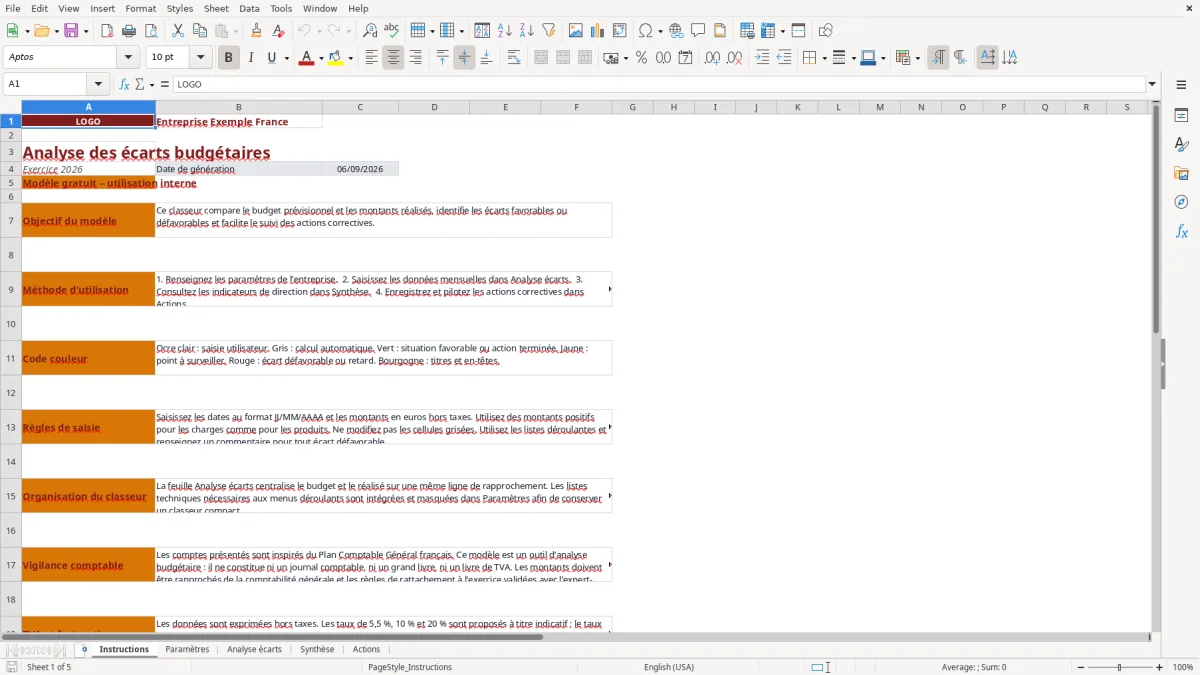Viewport: 1200px width, 675px height.
Task: Switch to the Synthèse sheet tab
Action: (x=317, y=649)
